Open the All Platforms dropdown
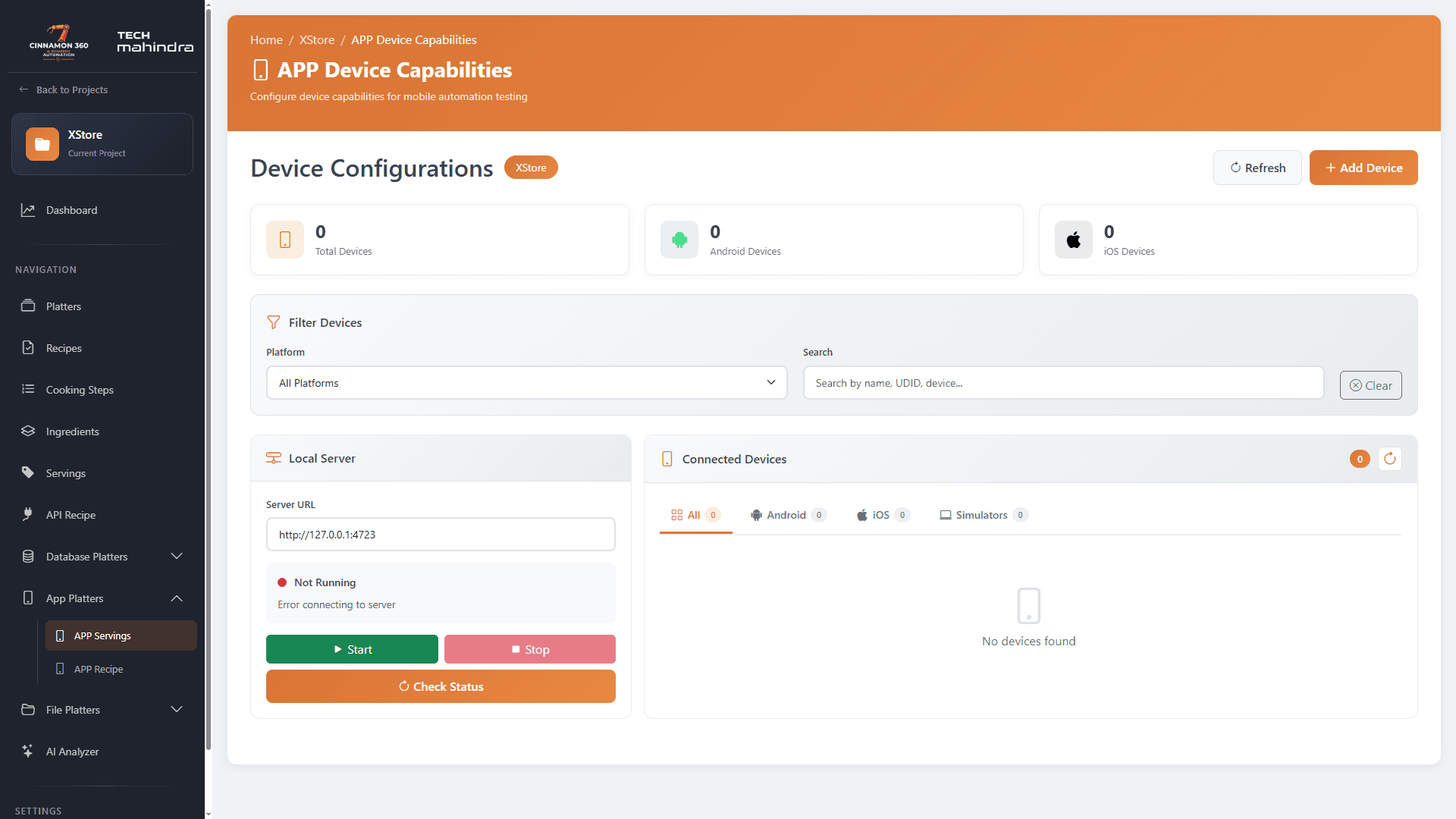Viewport: 1456px width, 819px height. click(x=527, y=383)
